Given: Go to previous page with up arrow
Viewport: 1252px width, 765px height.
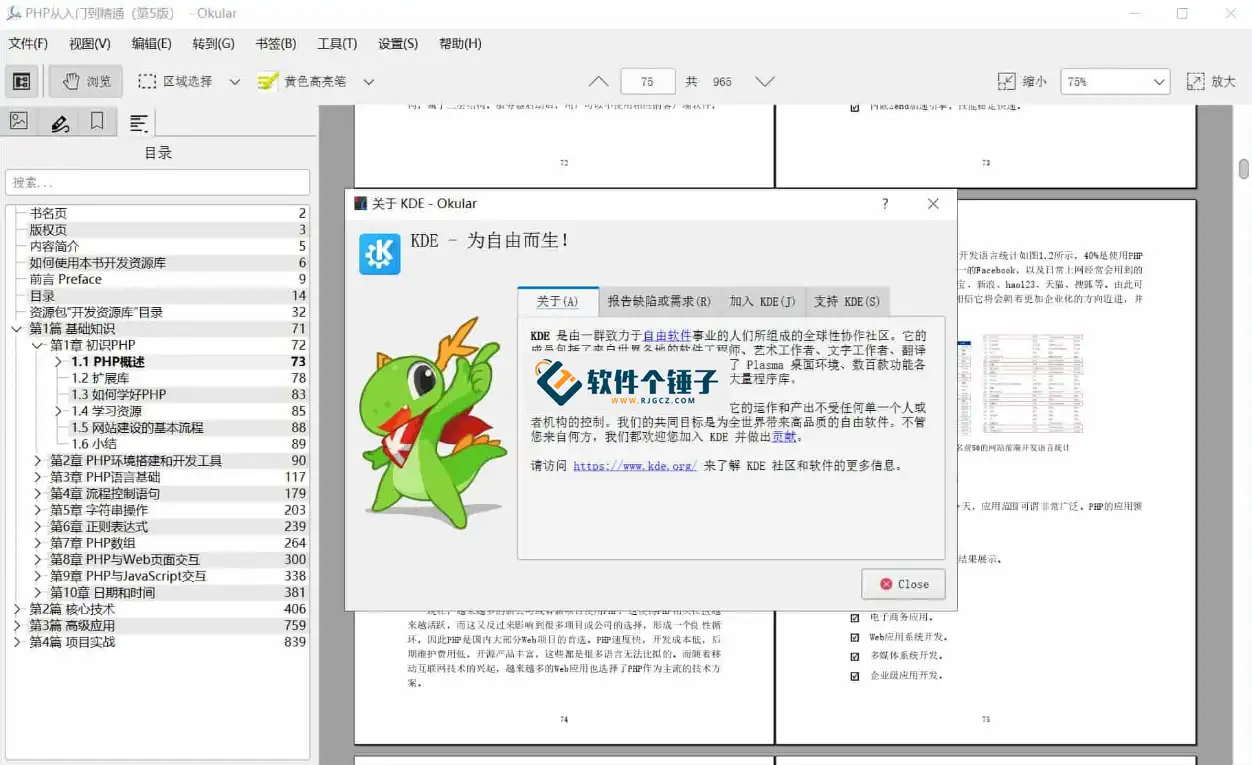Looking at the screenshot, I should click(598, 82).
